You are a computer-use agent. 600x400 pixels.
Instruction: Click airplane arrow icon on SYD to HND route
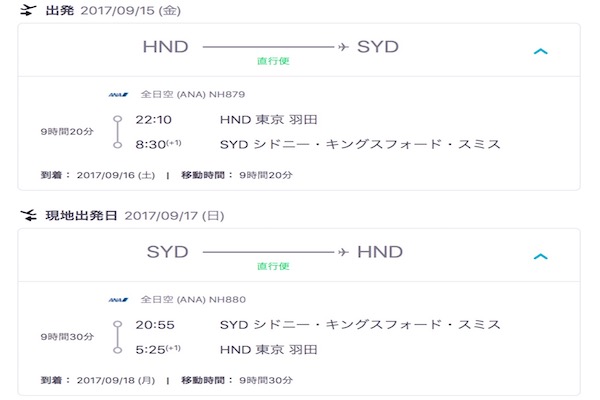click(x=343, y=252)
